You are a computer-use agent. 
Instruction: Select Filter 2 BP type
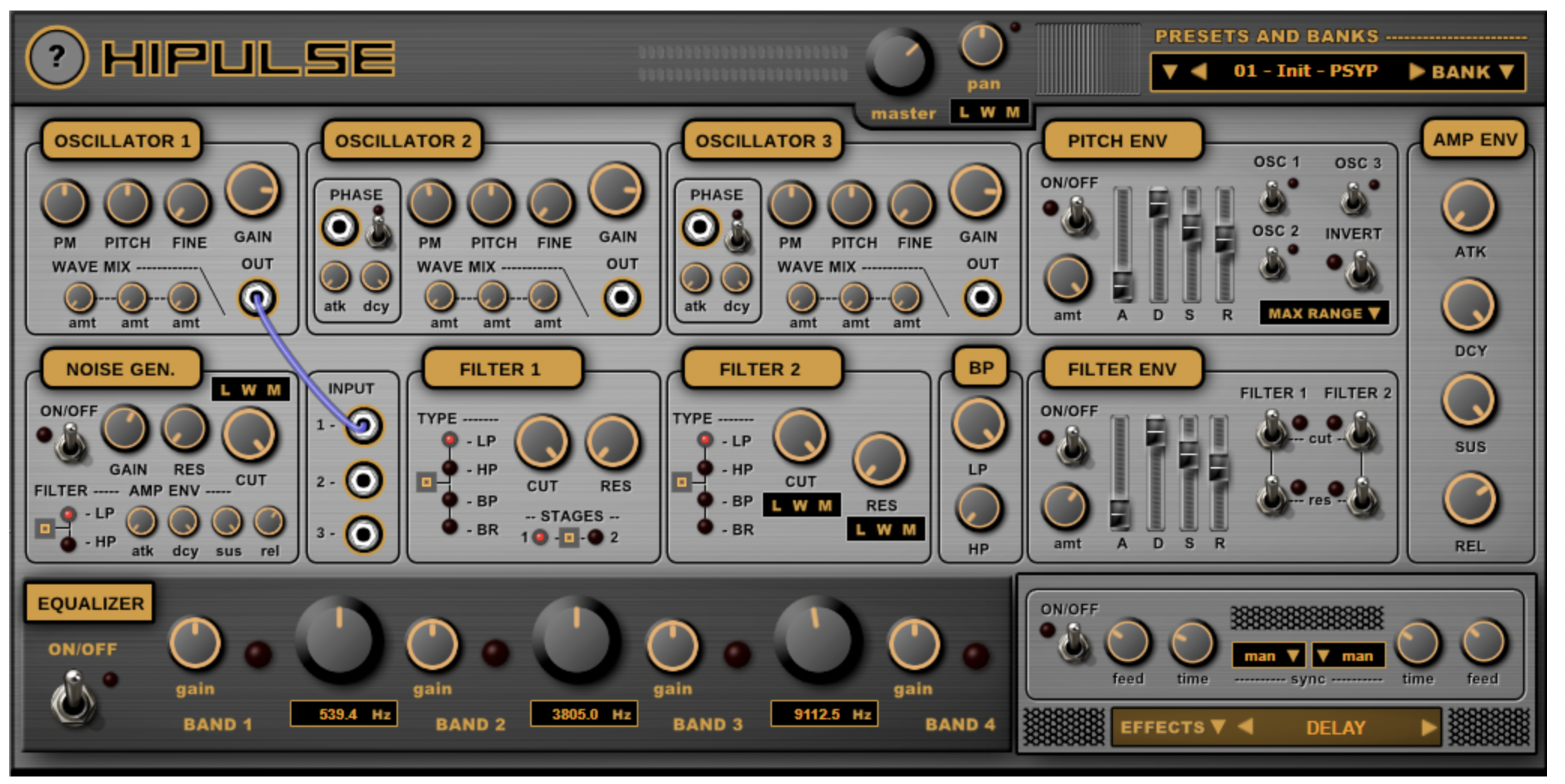point(705,500)
